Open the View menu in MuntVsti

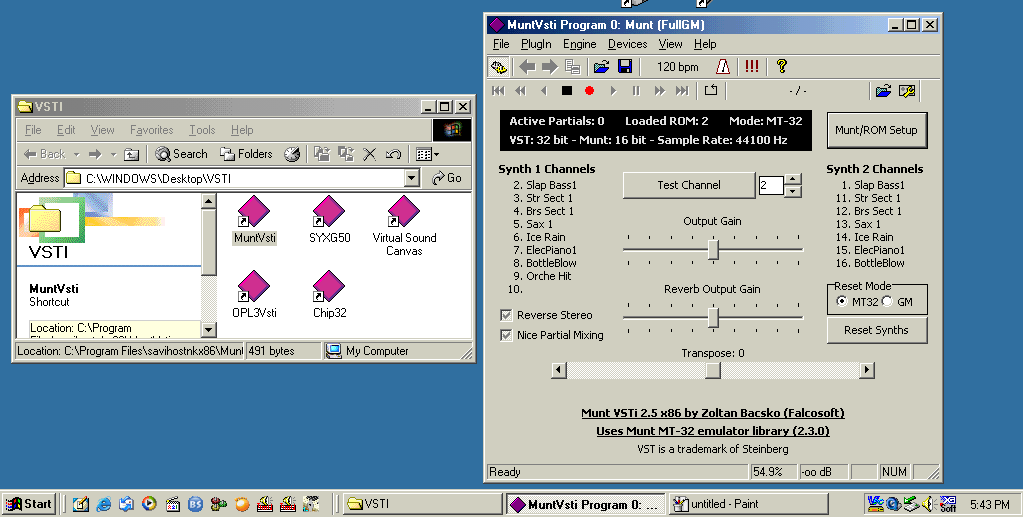[x=670, y=44]
